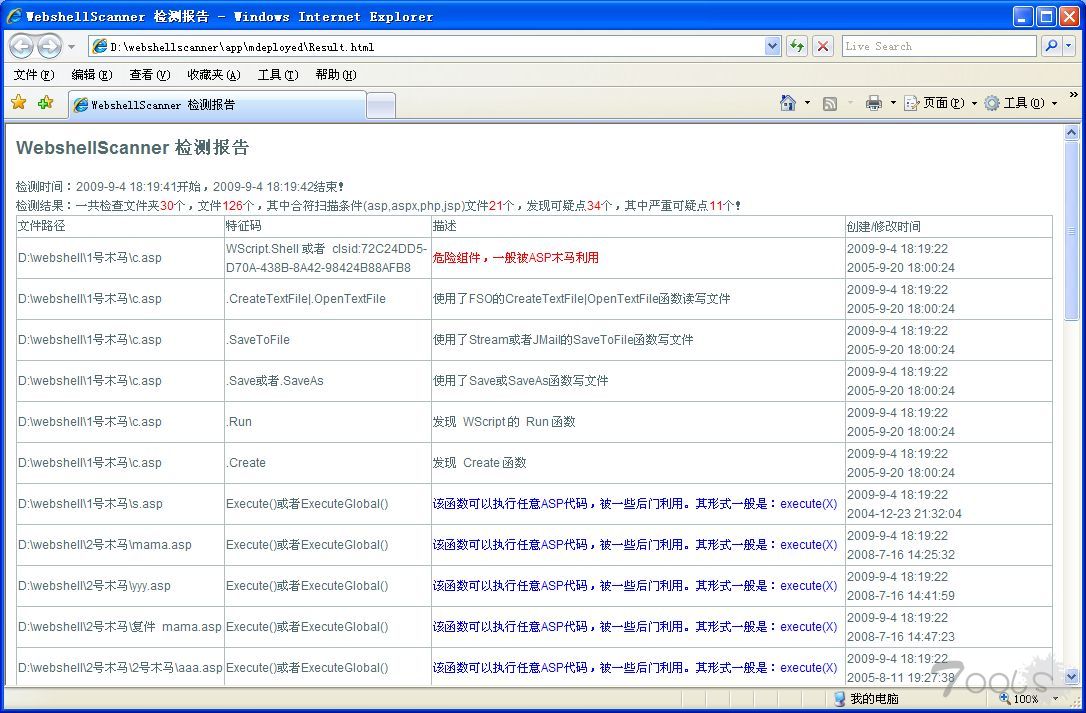Click the Internet Explorer title bar icon
1086x713 pixels.
pos(14,16)
